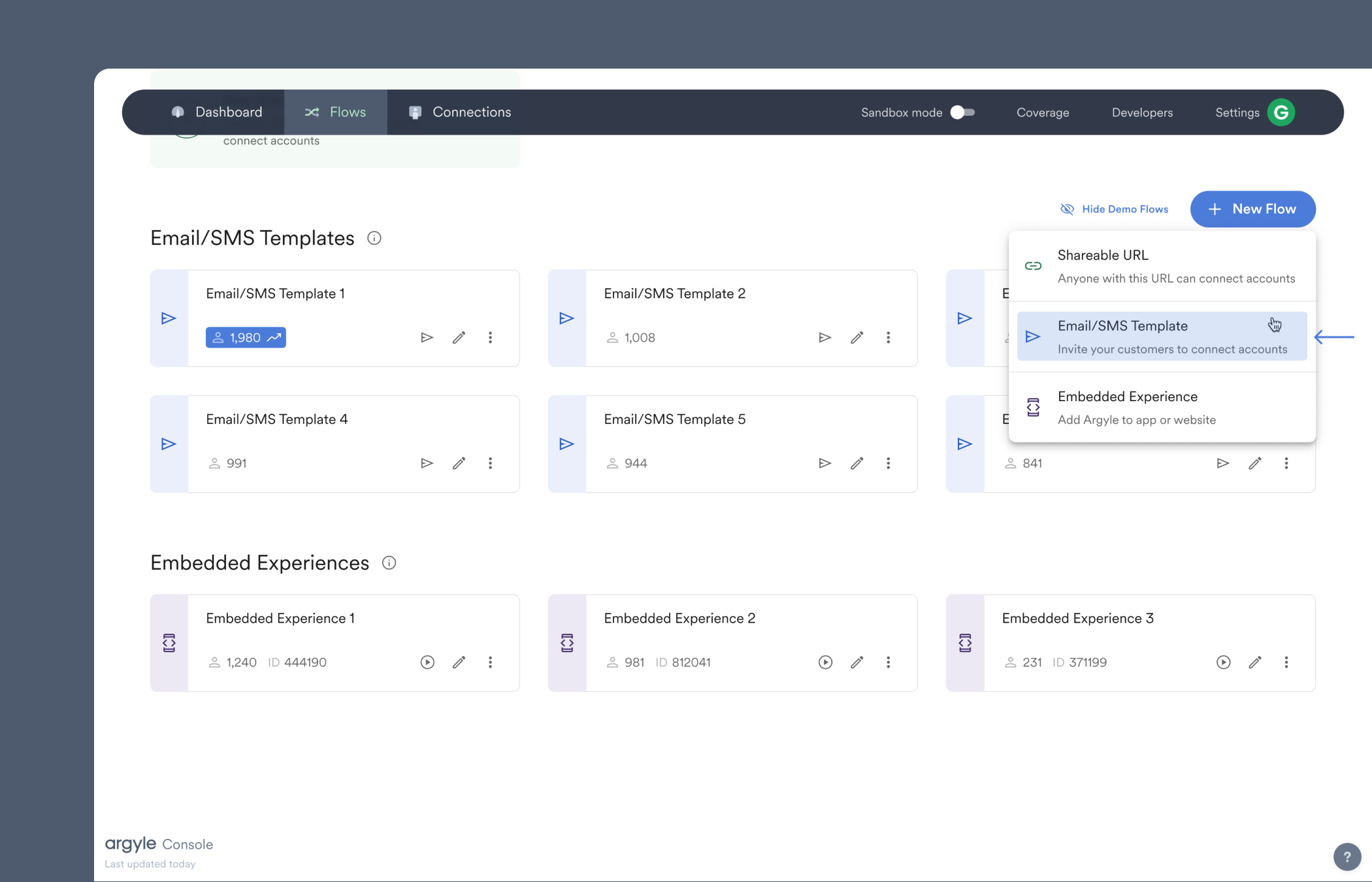Click the Flows shuffle icon in the navbar
Viewport: 1372px width, 882px height.
[x=312, y=112]
